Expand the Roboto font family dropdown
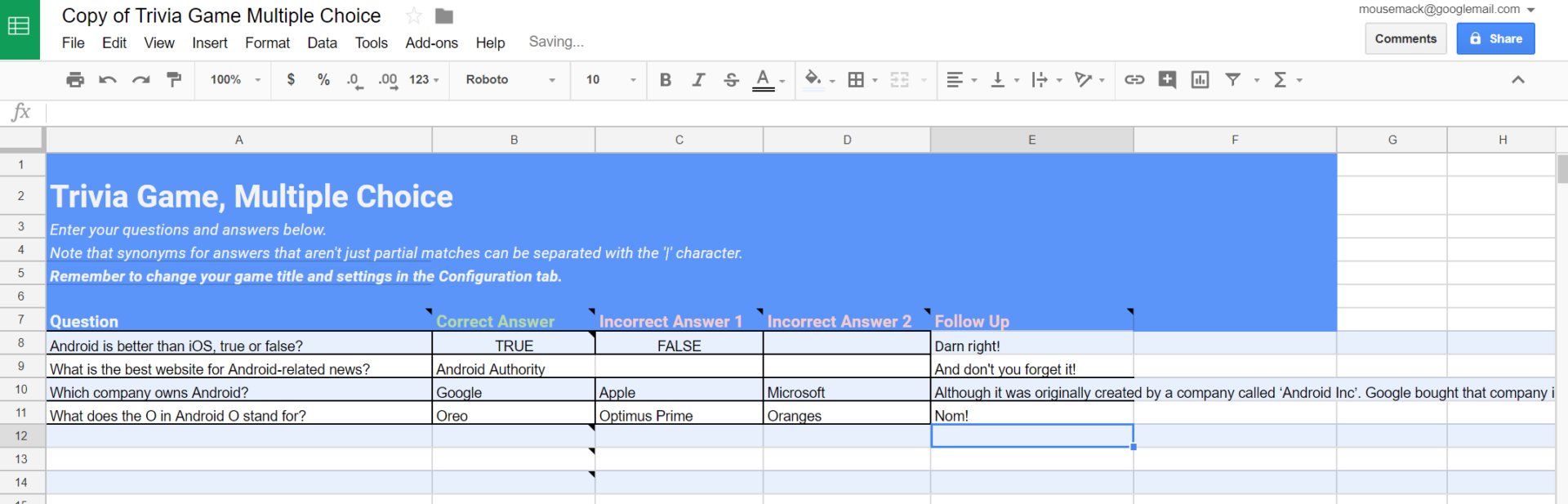 510,79
